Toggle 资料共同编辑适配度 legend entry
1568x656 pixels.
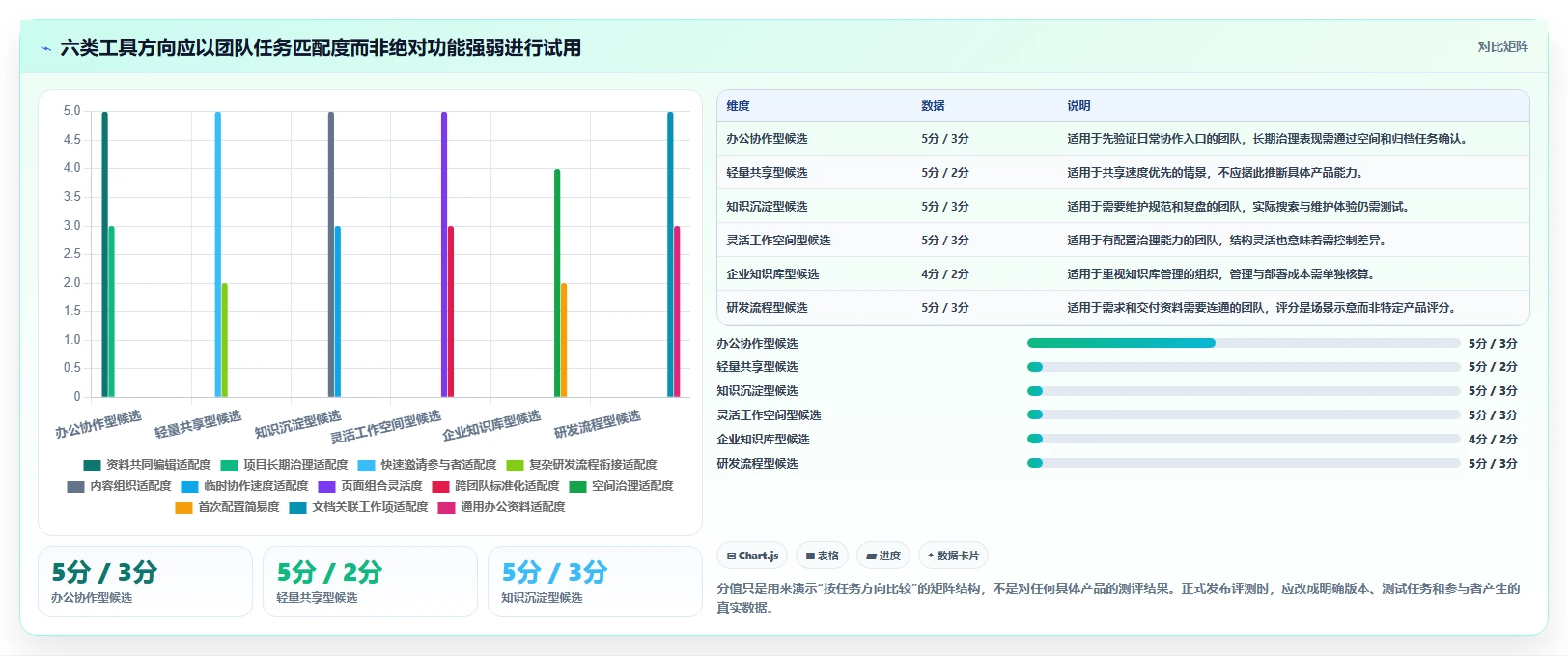point(147,465)
